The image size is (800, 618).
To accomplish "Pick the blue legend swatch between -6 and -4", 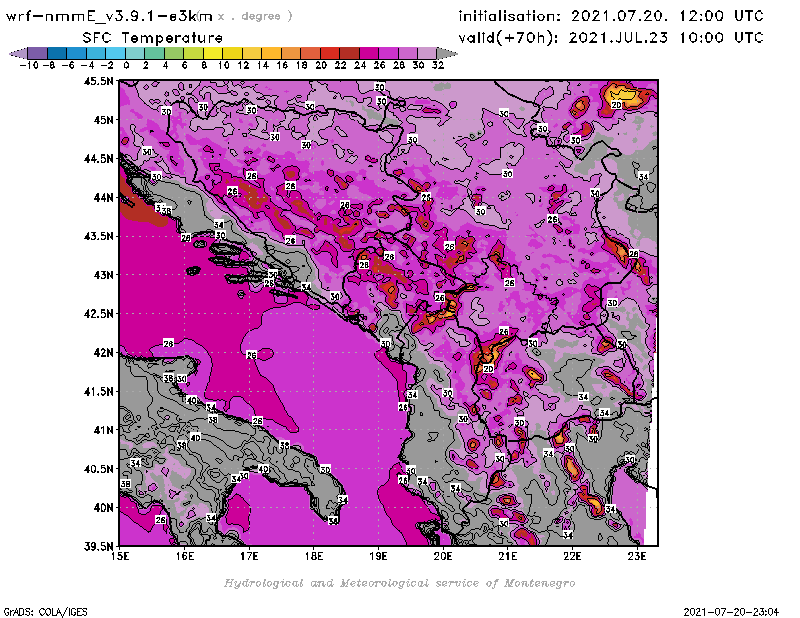I will pos(77,53).
